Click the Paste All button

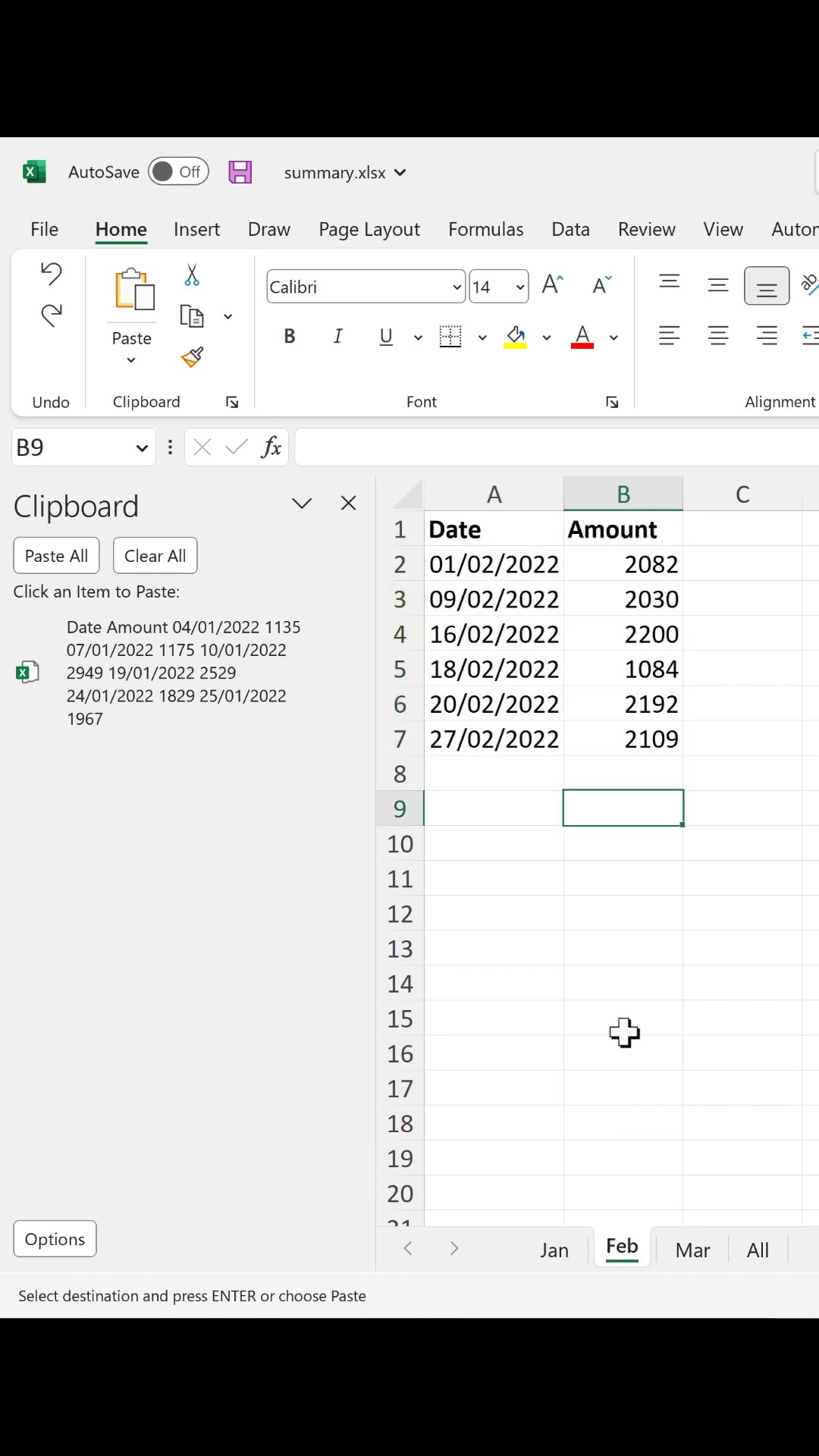pos(56,556)
